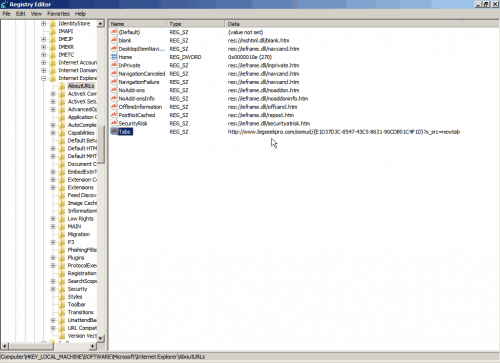
Task: Click the NoAdd-onsInfo value's string icon
Action: pos(114,98)
